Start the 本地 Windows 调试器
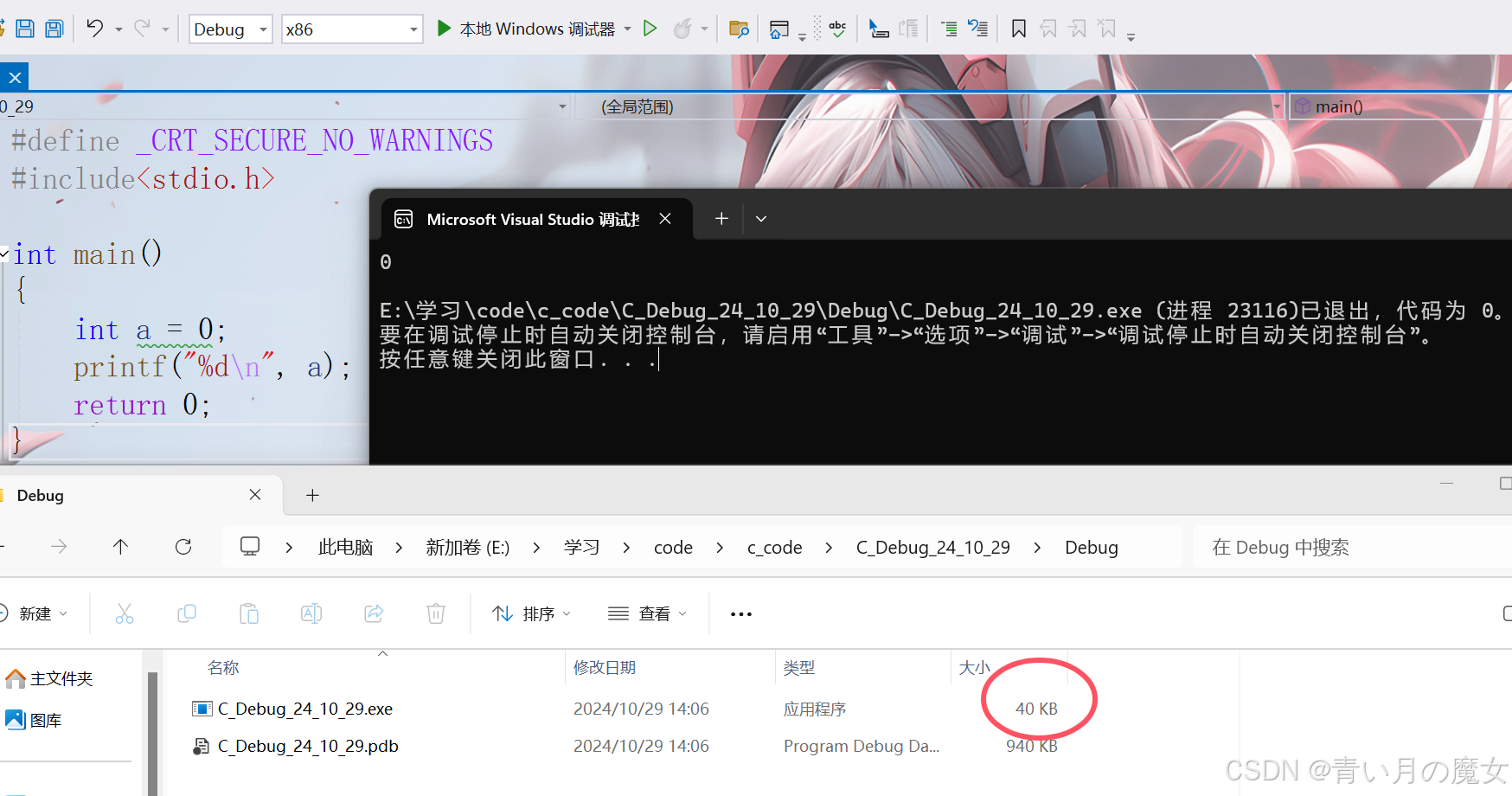This screenshot has height=796, width=1512. pyautogui.click(x=526, y=29)
